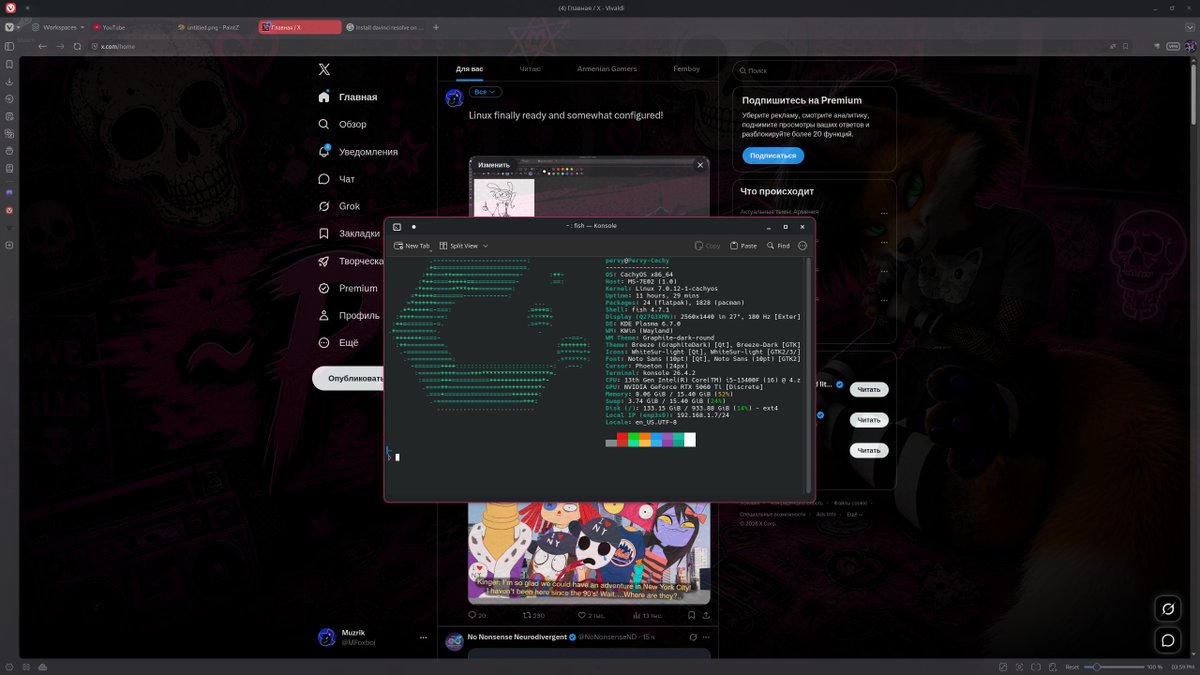Open the floating chat bubble button
The width and height of the screenshot is (1200, 675).
tap(1167, 640)
